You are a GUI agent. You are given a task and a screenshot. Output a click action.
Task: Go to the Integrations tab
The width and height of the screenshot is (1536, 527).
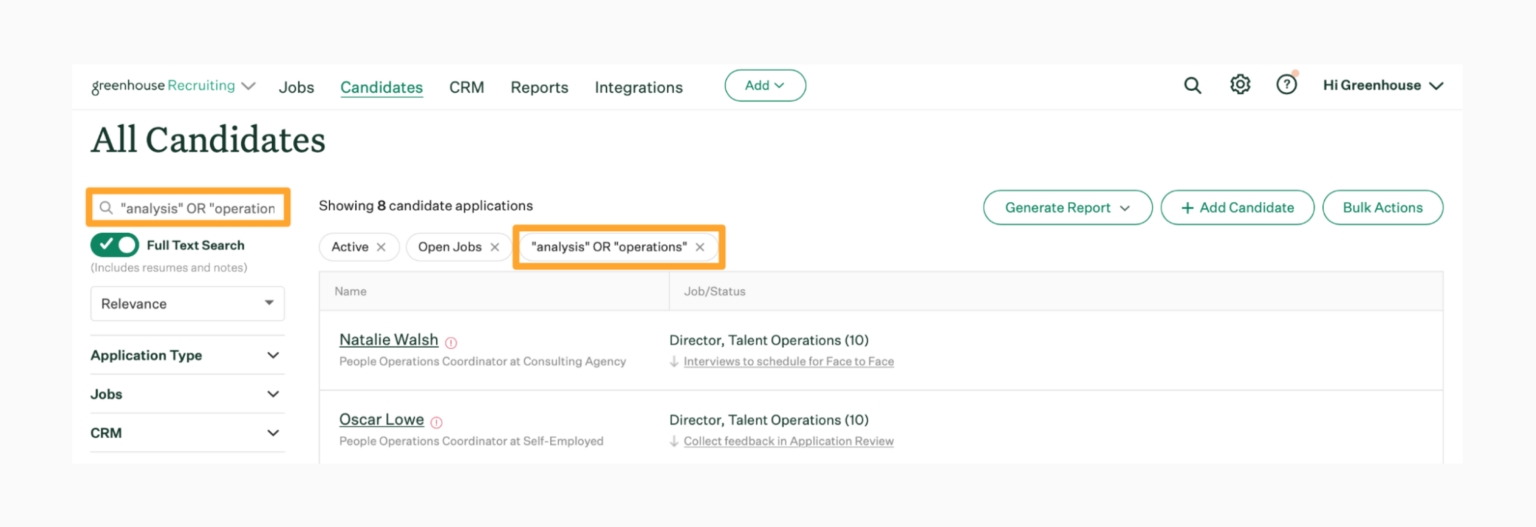coord(638,87)
